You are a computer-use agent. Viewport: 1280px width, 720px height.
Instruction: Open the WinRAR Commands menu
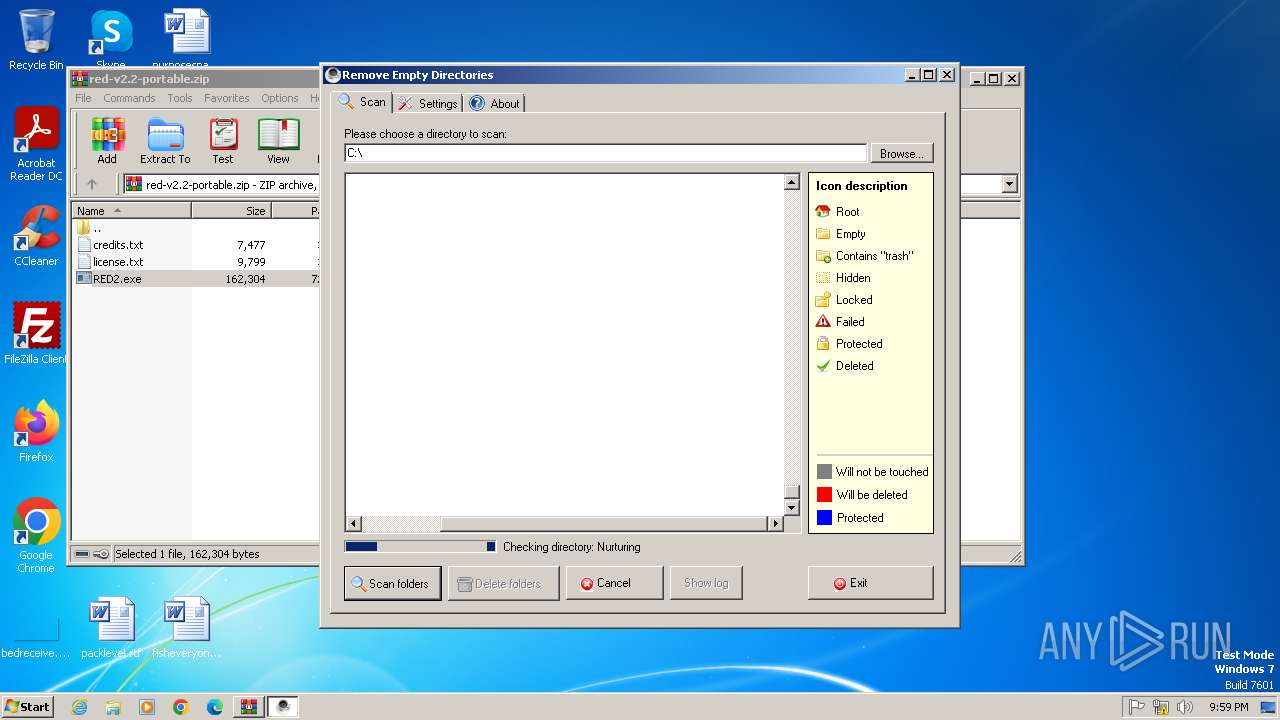point(129,98)
